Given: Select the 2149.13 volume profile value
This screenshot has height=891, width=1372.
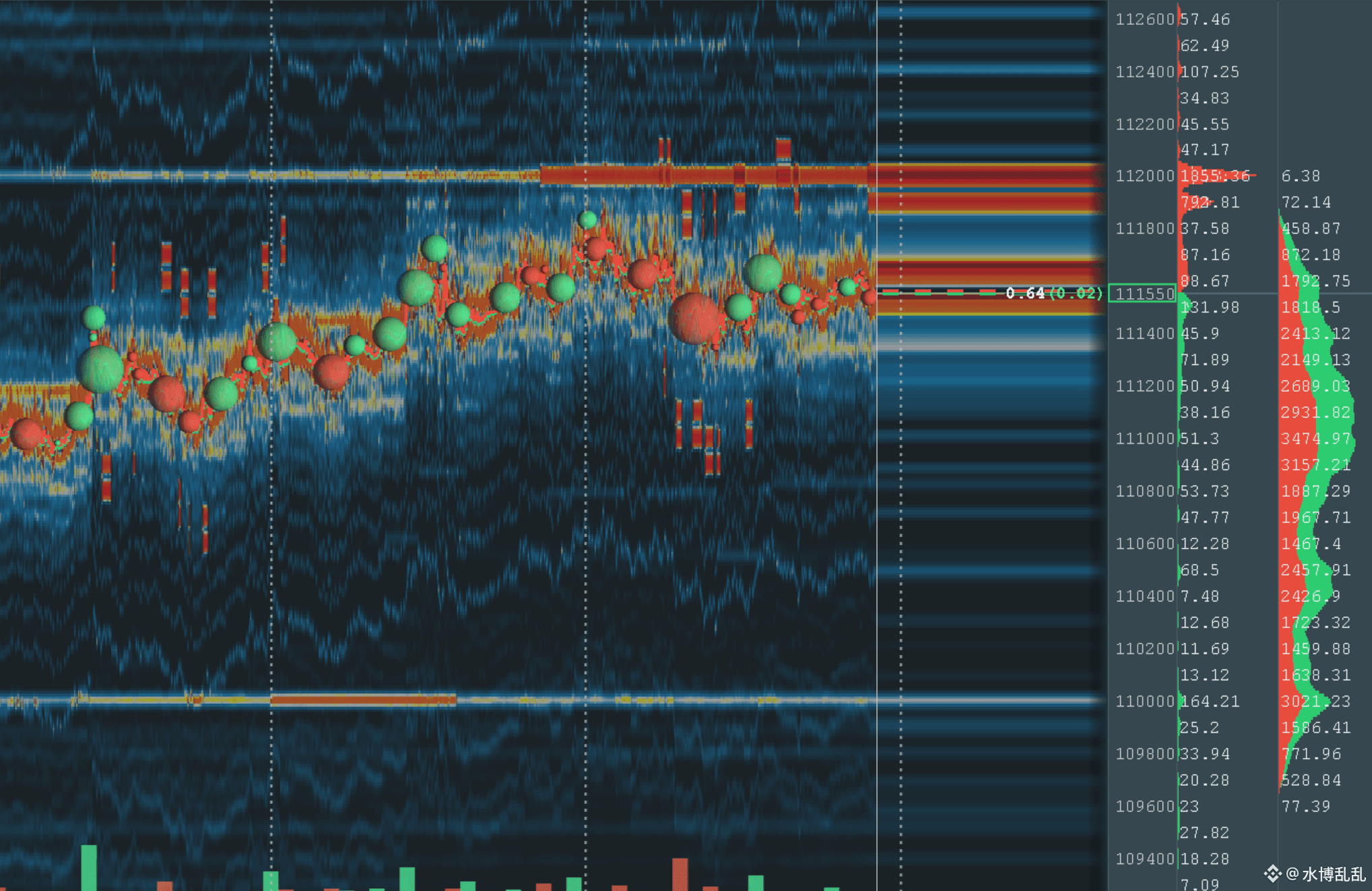Looking at the screenshot, I should pos(1316,360).
